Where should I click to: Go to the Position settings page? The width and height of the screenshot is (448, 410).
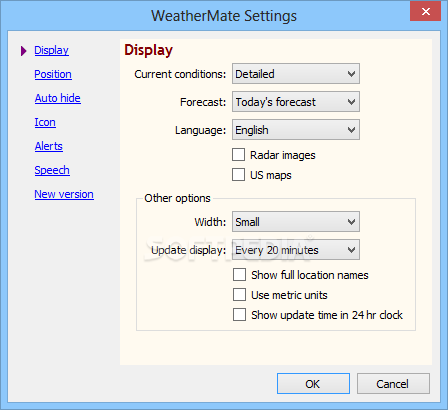[x=53, y=74]
